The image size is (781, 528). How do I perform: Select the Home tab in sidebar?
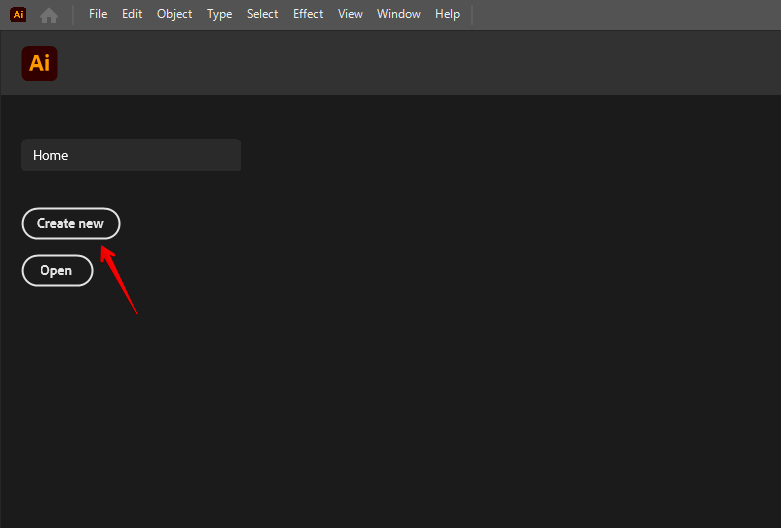pos(131,155)
